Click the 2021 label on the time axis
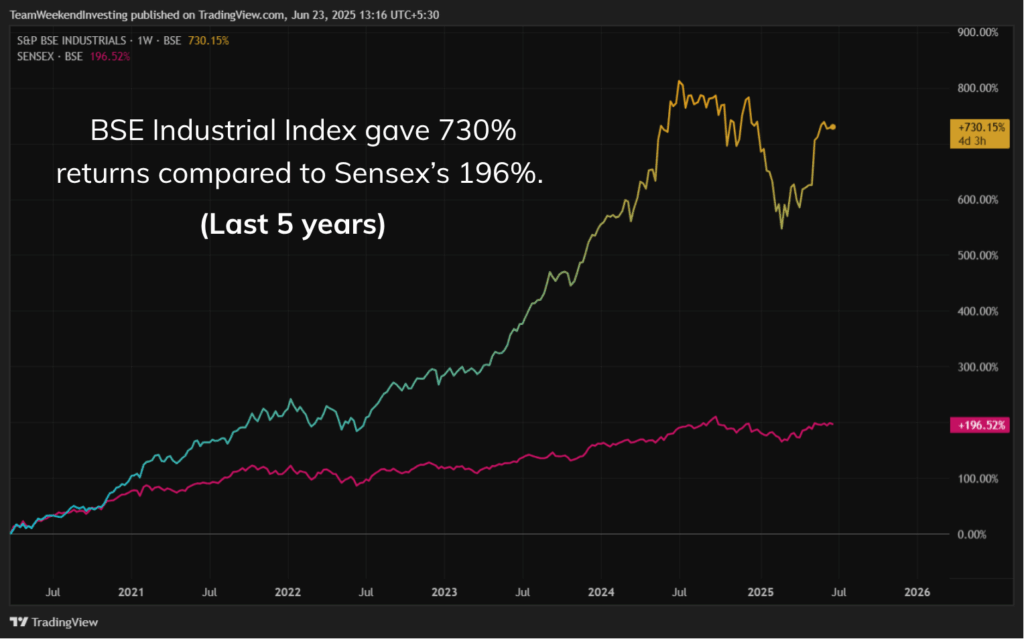Viewport: 1024px width, 639px height. [x=131, y=592]
